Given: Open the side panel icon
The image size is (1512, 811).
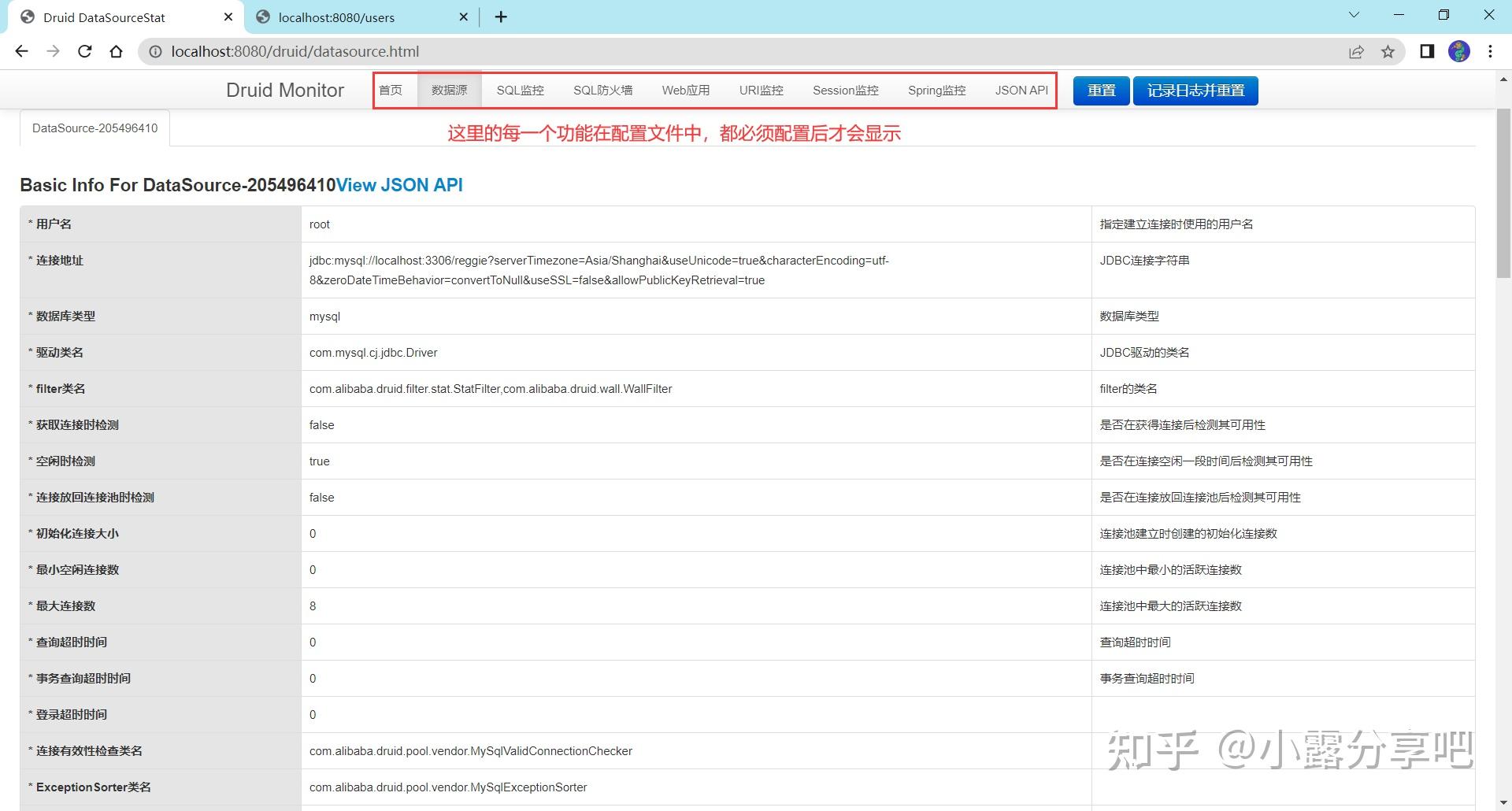Looking at the screenshot, I should tap(1426, 51).
